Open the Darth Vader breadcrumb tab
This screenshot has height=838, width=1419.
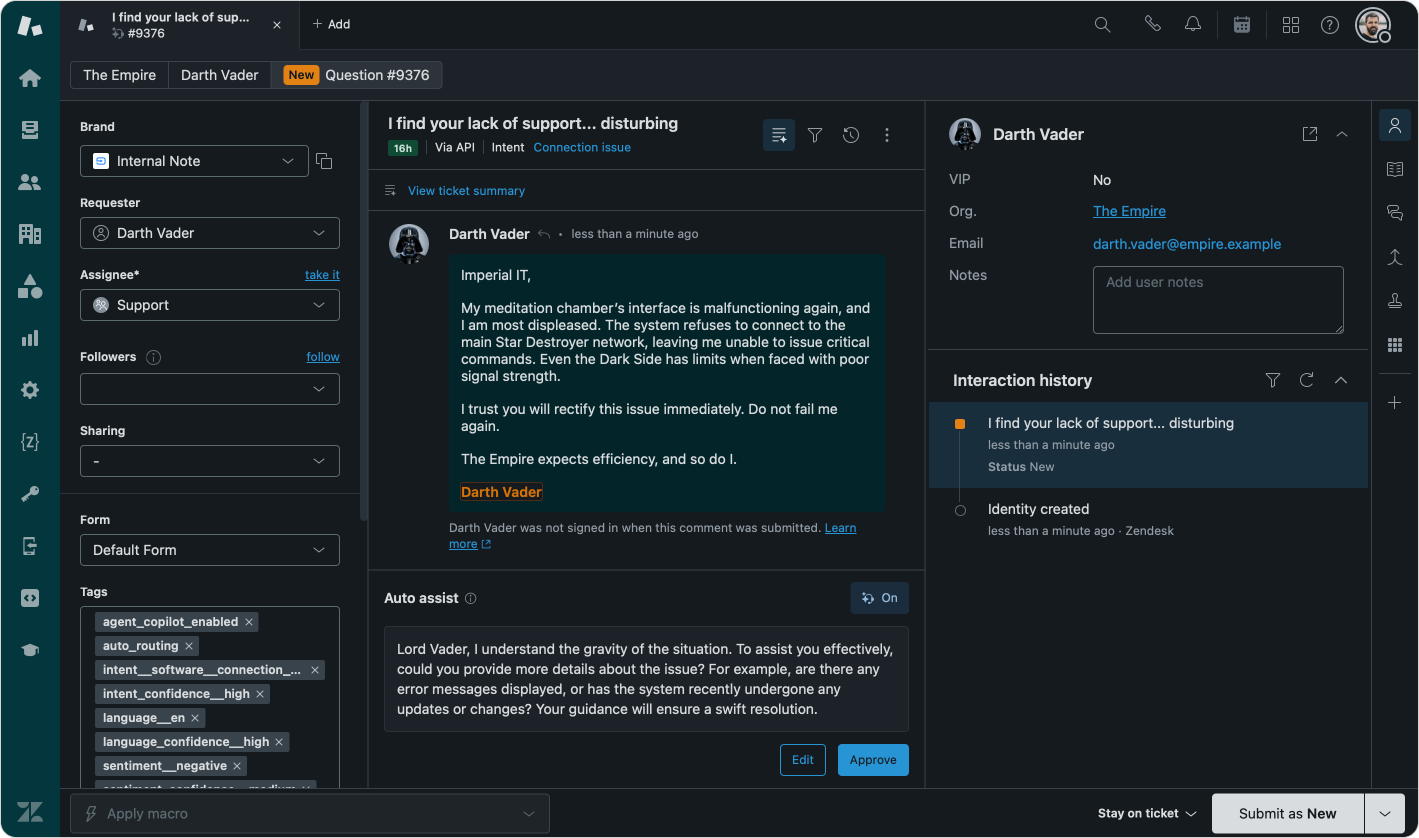click(220, 75)
